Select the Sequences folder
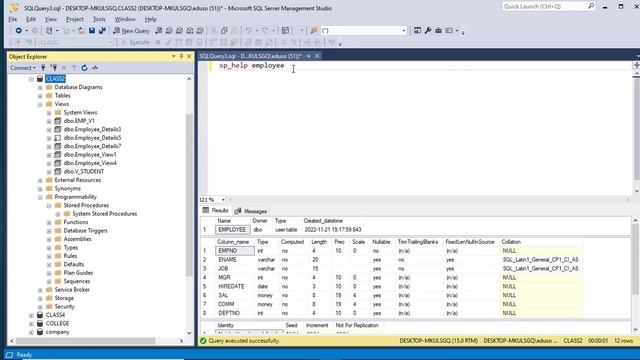Screen dimensions: 640x360 77,281
